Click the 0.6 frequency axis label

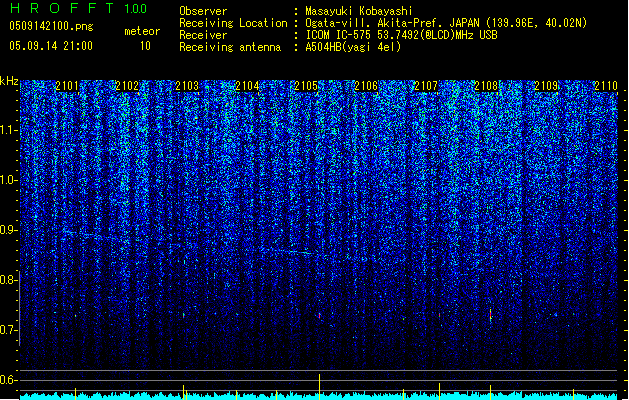(x=8, y=380)
